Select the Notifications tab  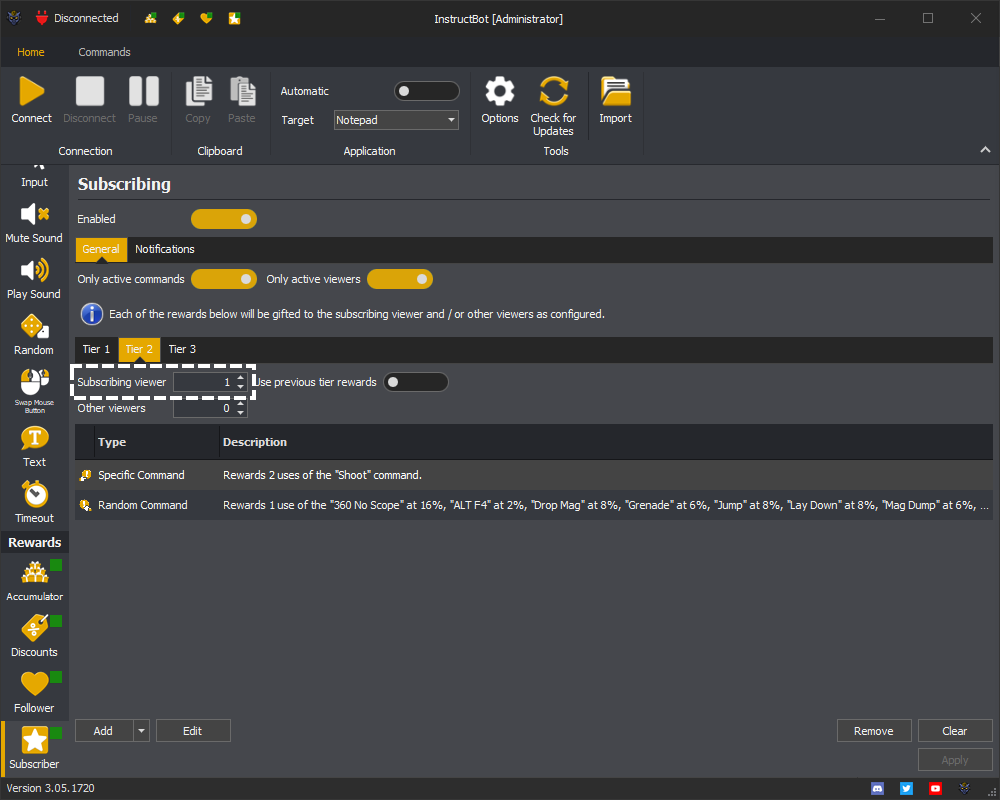click(165, 249)
